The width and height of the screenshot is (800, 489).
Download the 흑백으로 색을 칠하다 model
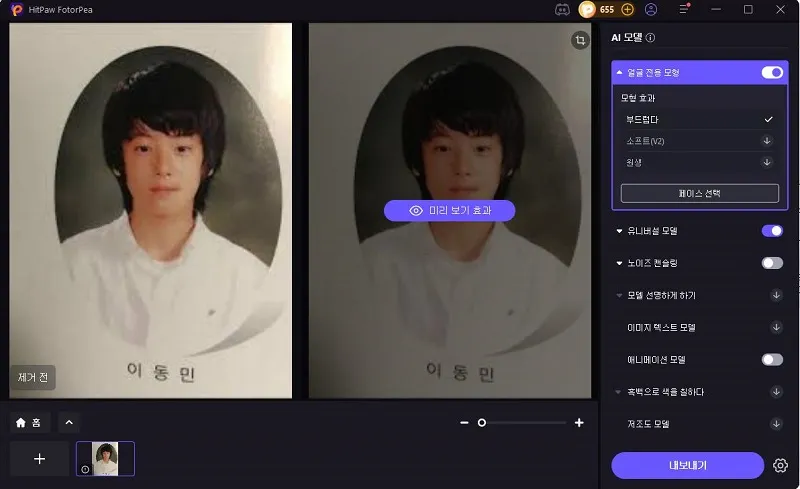click(776, 392)
